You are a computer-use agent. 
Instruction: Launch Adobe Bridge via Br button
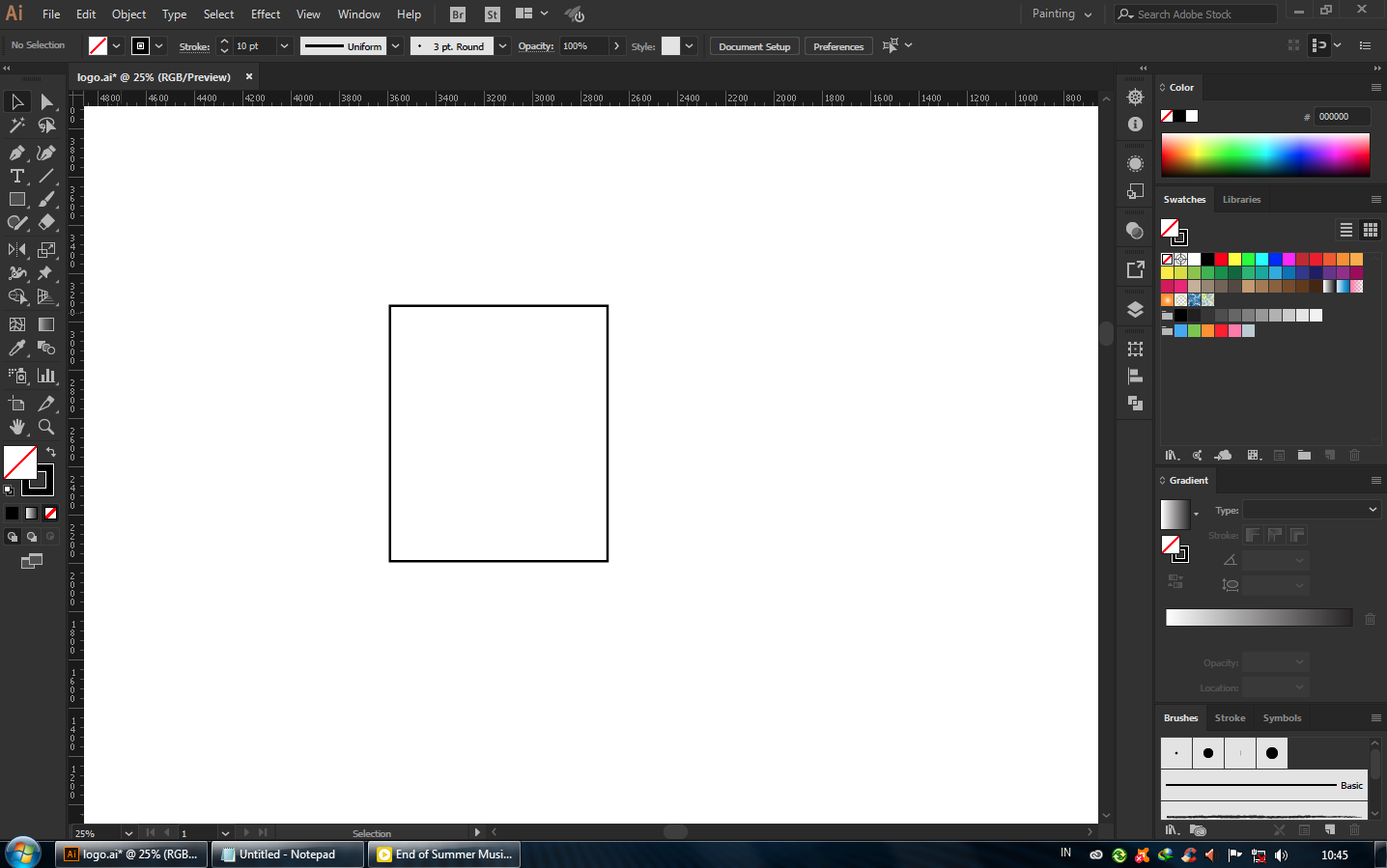[458, 14]
